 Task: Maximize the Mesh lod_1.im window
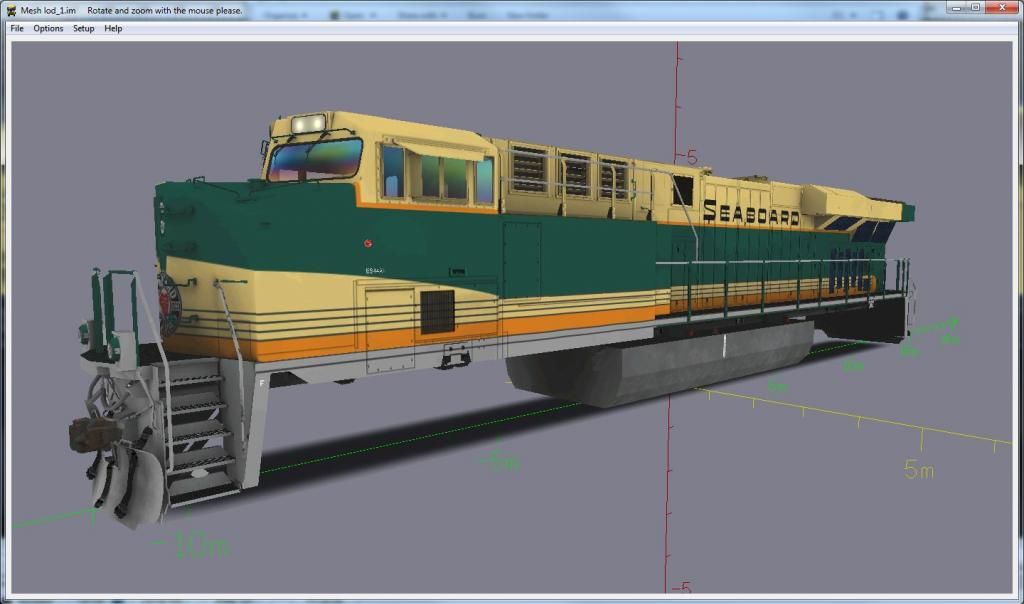(975, 8)
